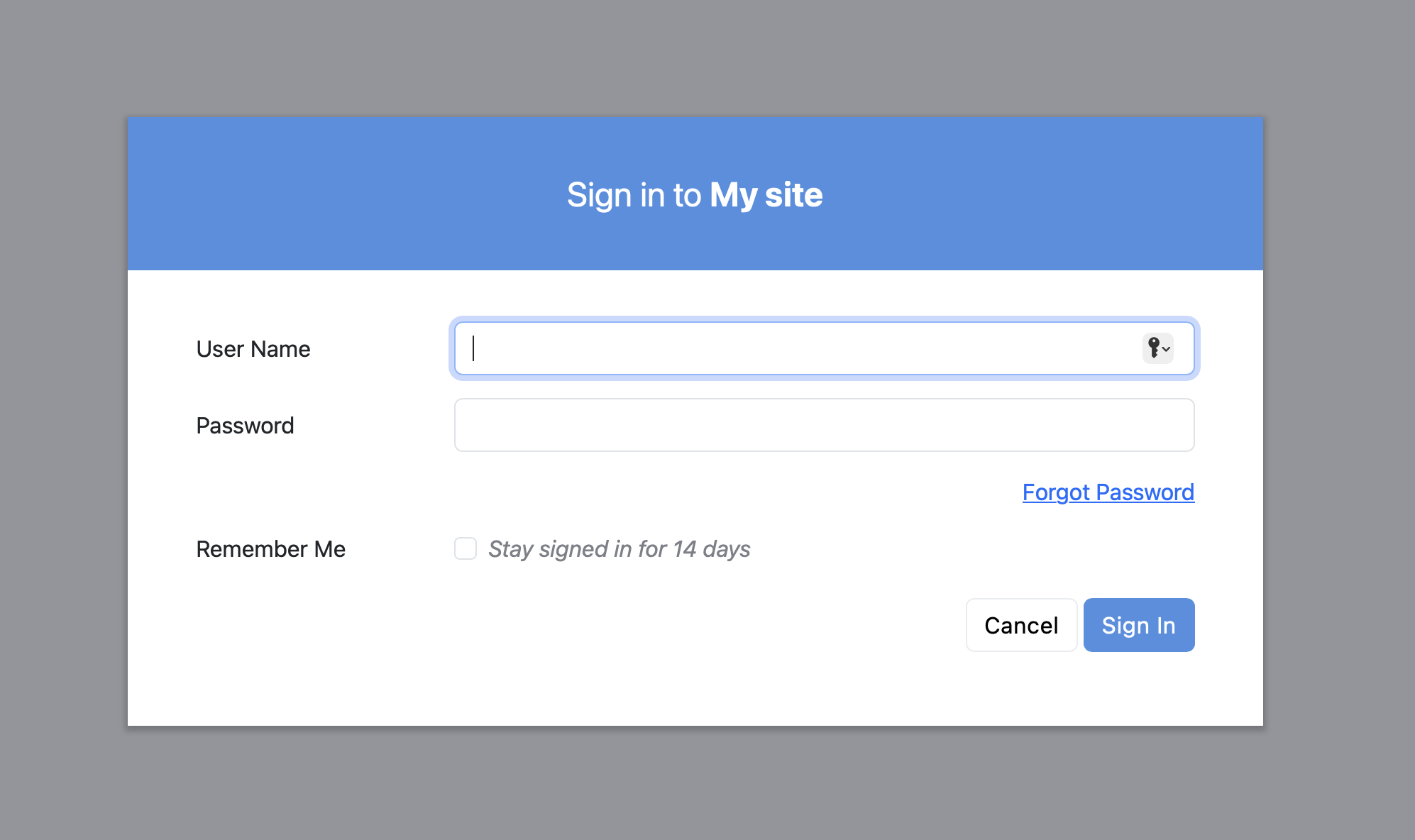Submit the form with Sign In
Image resolution: width=1415 pixels, height=840 pixels.
[1138, 625]
